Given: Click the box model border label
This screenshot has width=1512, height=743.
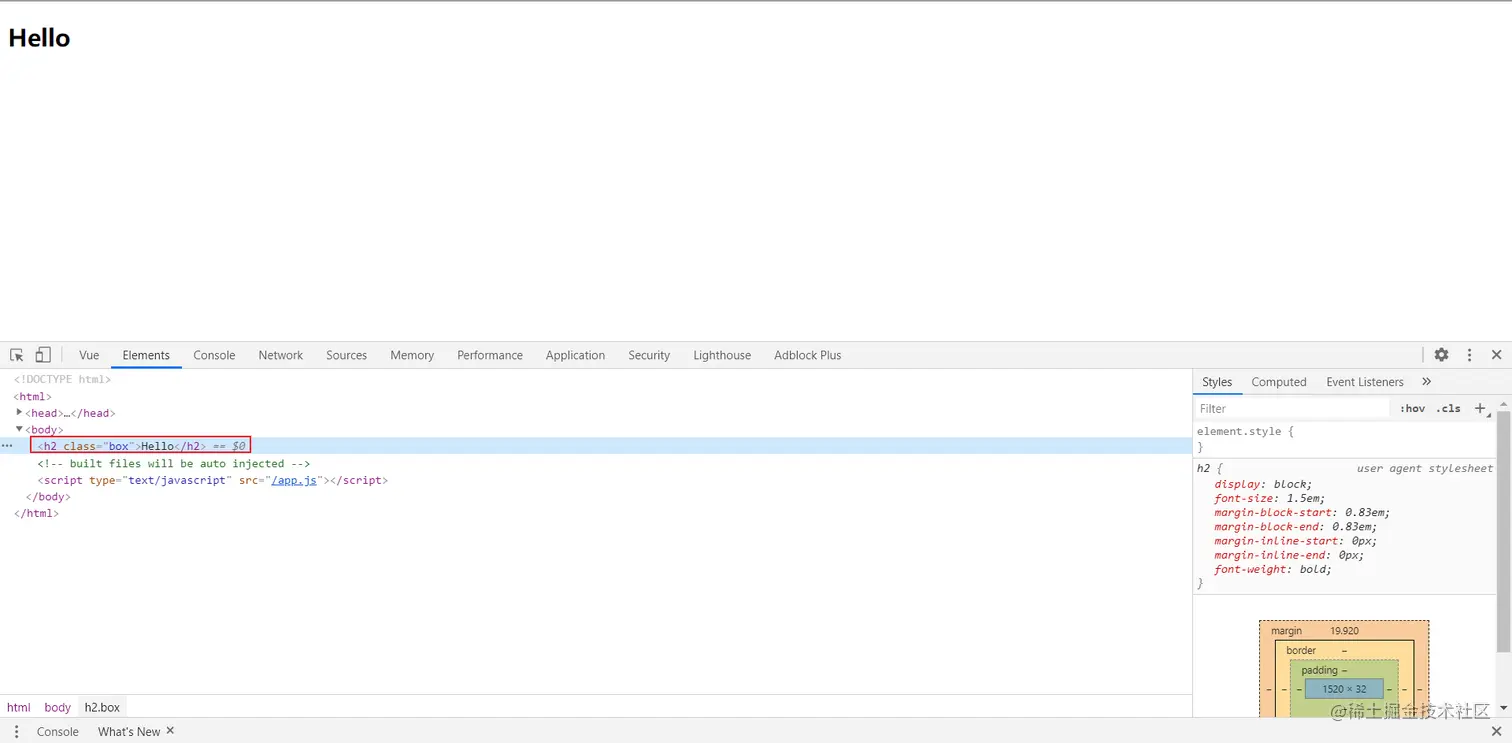Looking at the screenshot, I should 1301,650.
